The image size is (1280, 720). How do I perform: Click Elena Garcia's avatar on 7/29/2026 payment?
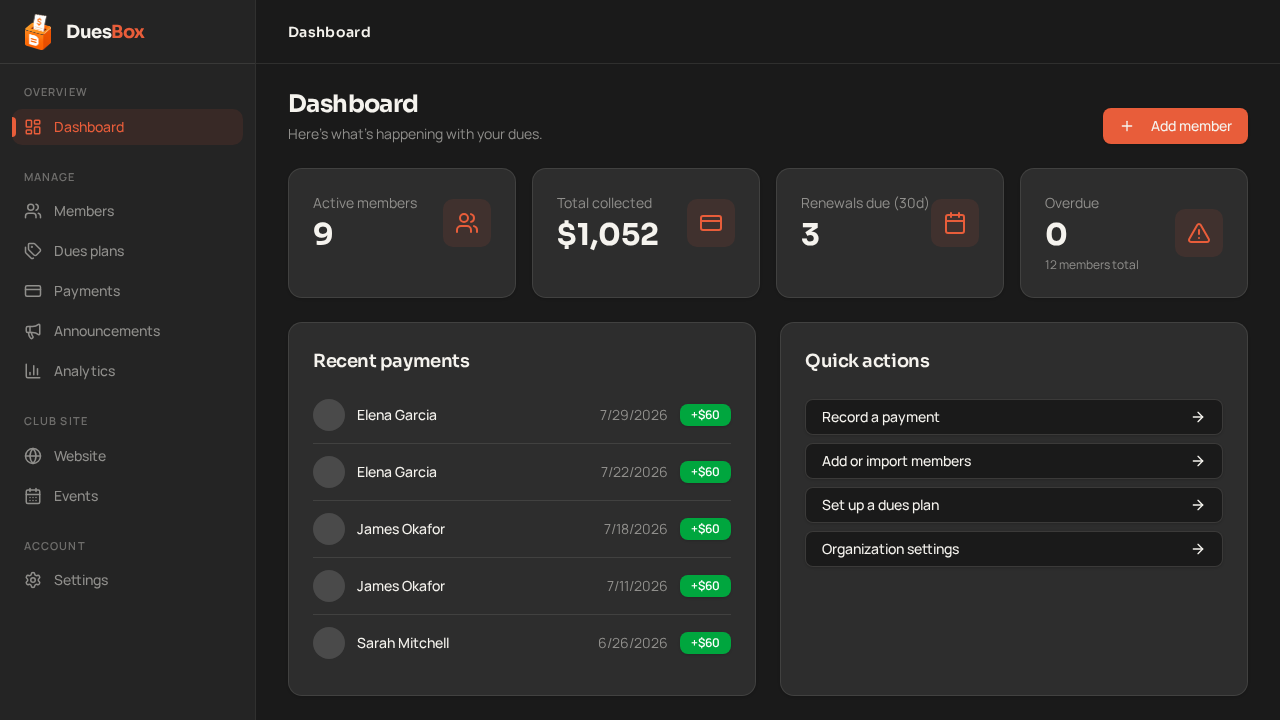(329, 415)
